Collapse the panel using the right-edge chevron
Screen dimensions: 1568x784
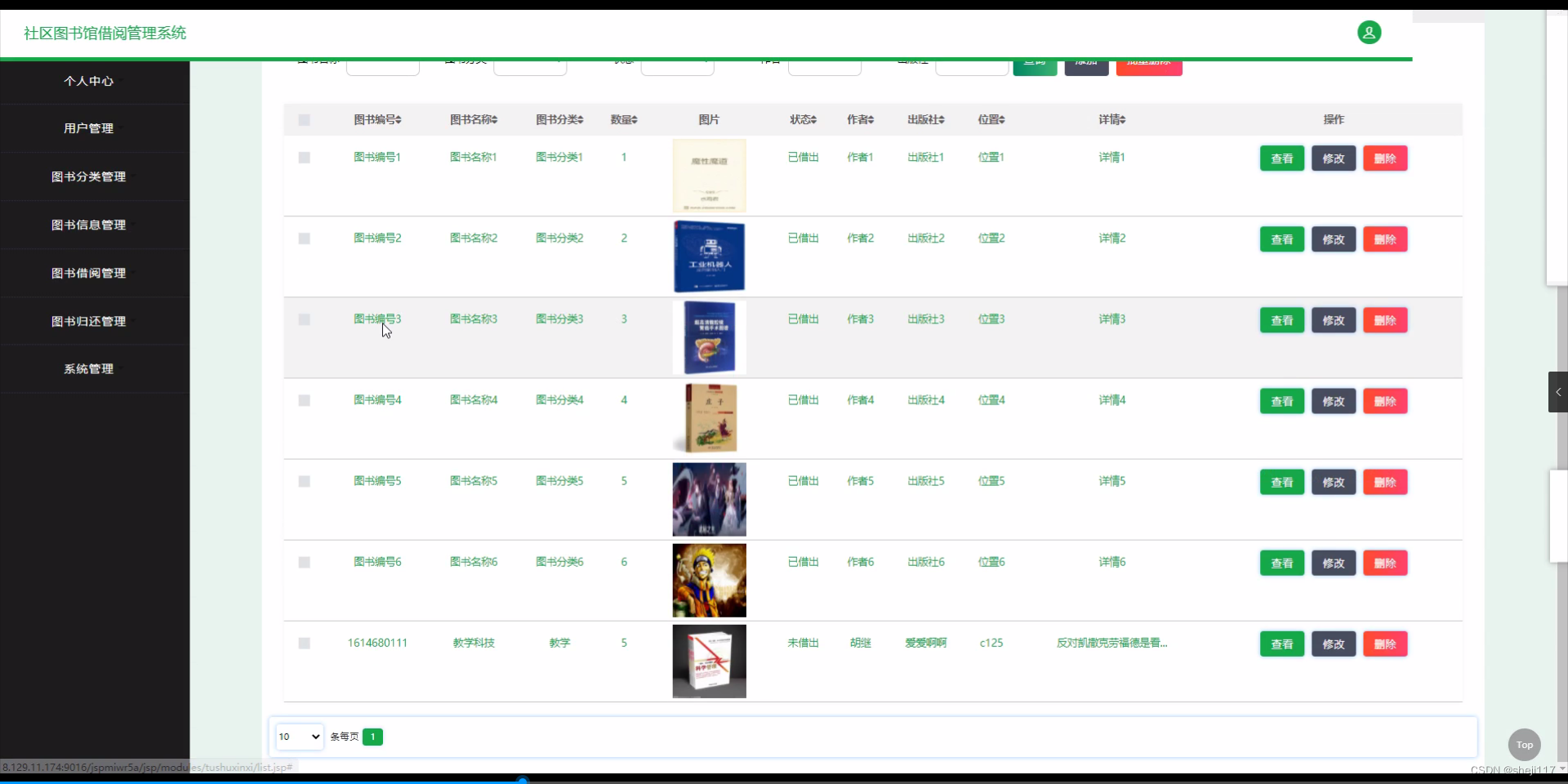pos(1558,392)
